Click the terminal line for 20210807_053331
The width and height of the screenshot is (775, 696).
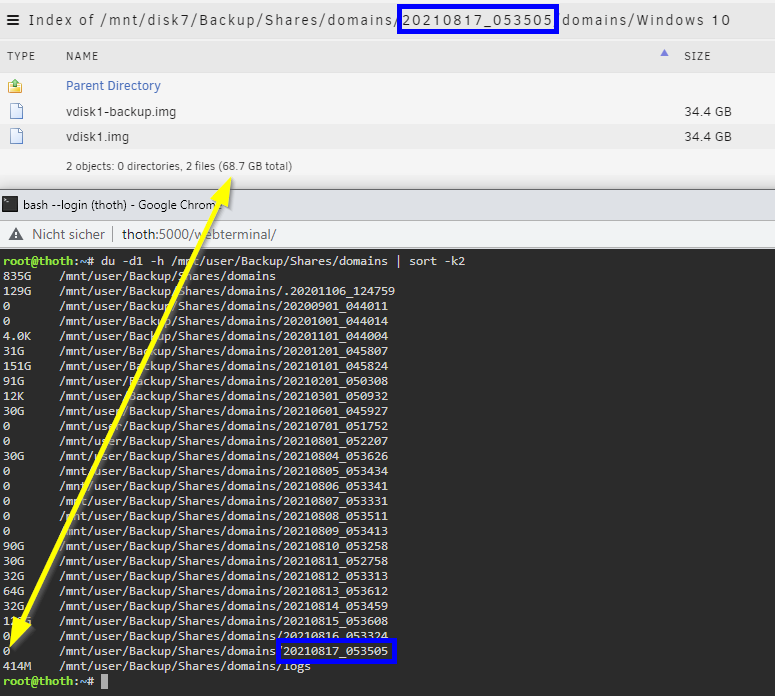[195, 501]
